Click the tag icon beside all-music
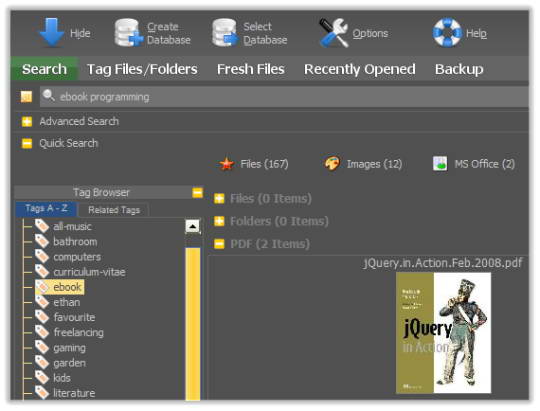Viewport: 540px width, 411px height. (x=42, y=226)
